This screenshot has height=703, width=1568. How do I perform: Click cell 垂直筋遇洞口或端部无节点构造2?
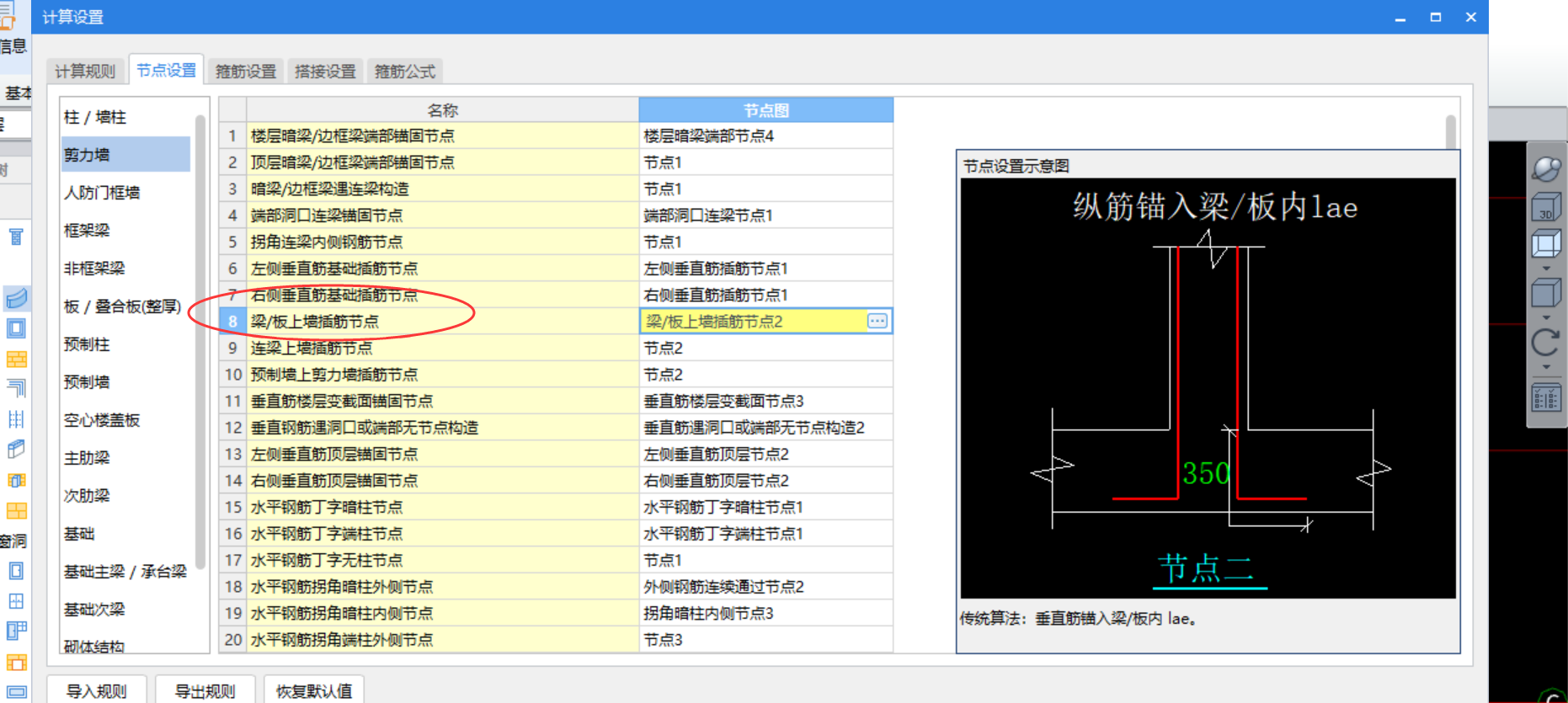coord(766,428)
